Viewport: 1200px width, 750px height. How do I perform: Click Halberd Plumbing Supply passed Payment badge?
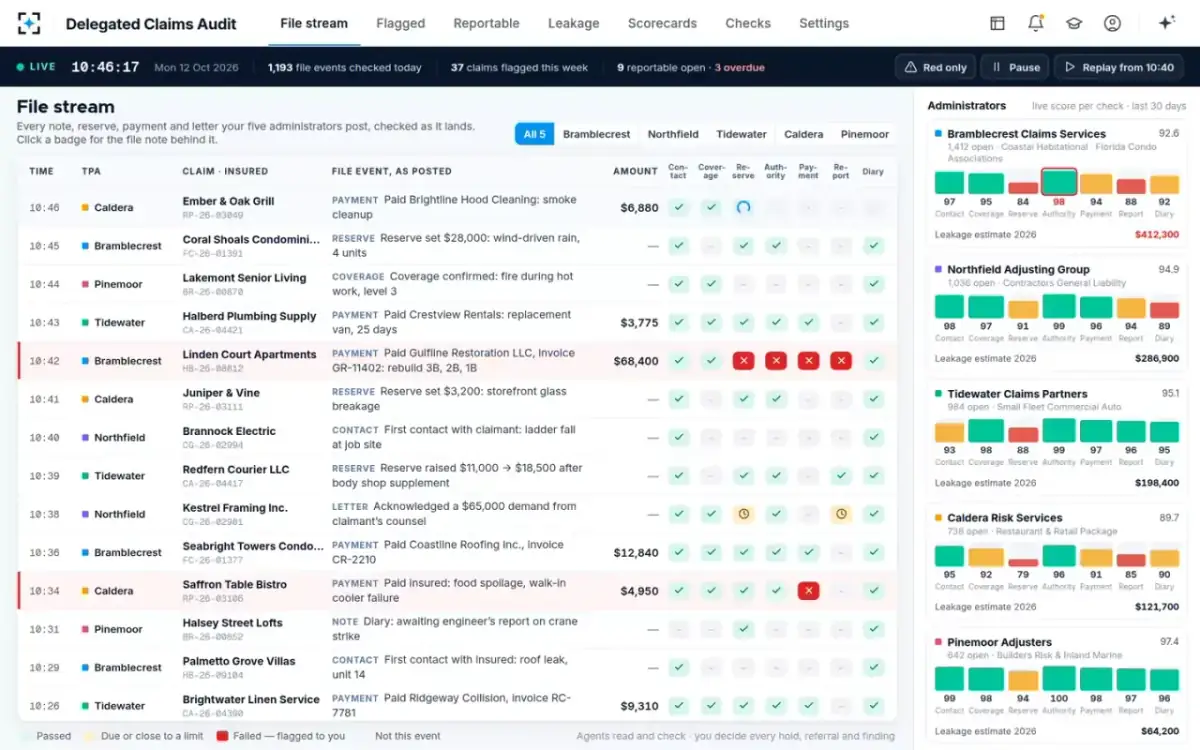[809, 323]
